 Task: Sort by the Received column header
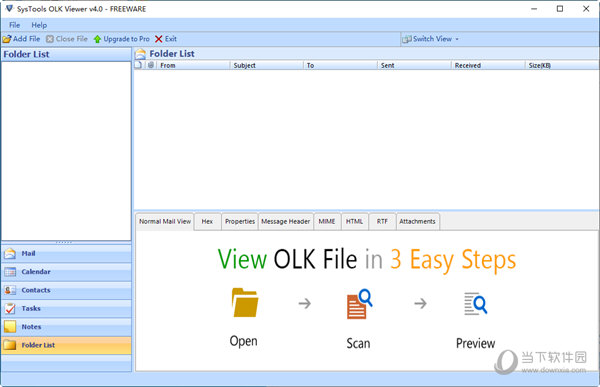pos(488,65)
